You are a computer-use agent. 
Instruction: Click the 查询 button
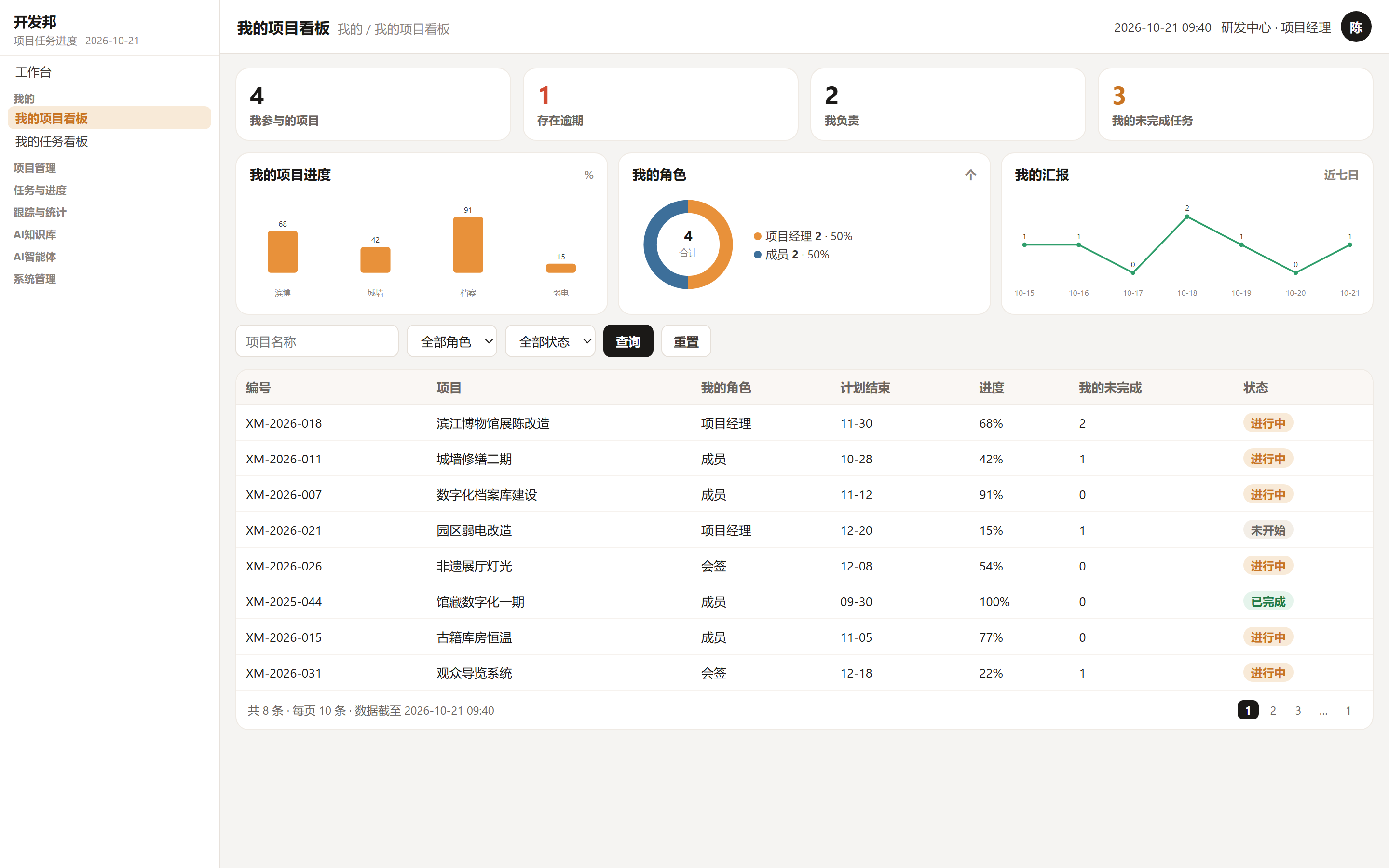click(628, 341)
